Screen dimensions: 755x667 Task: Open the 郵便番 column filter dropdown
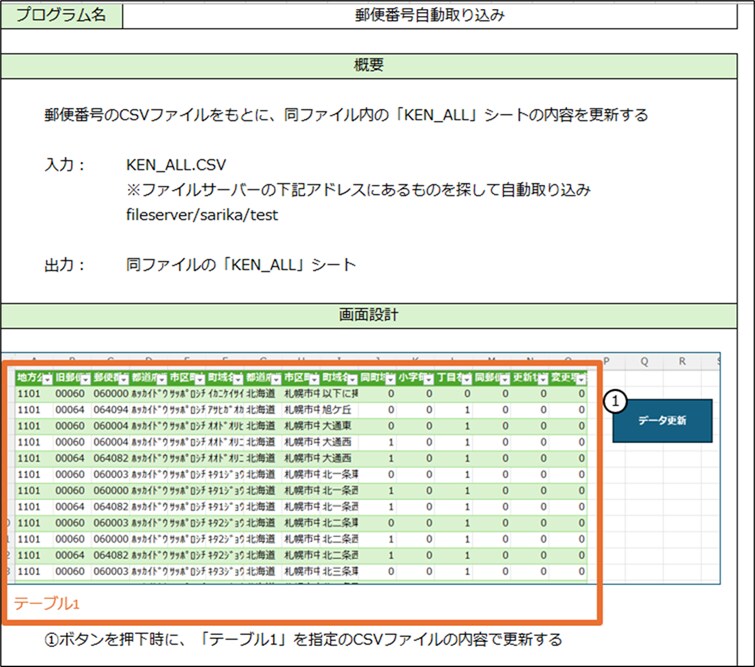[123, 380]
